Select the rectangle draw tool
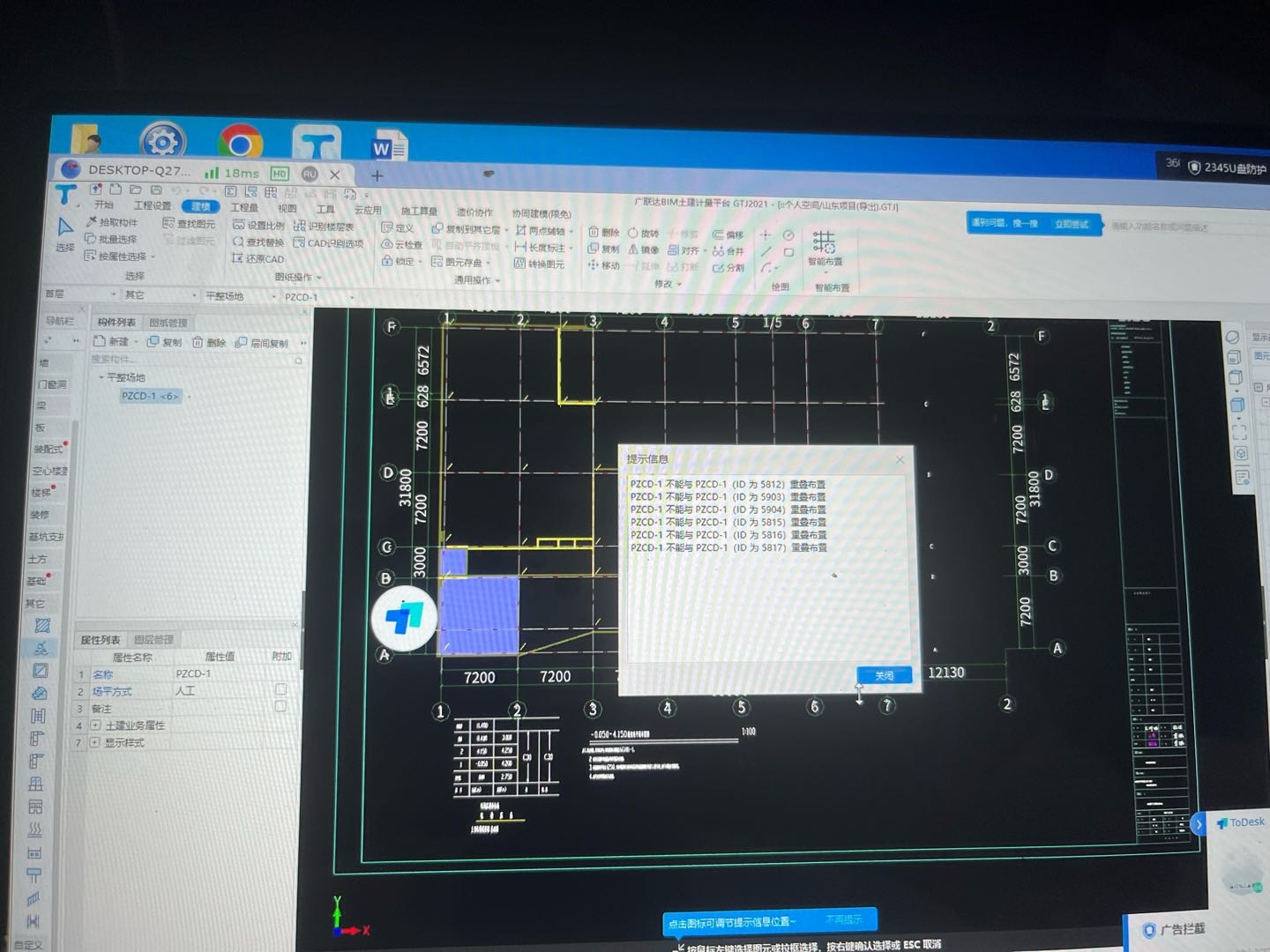Viewport: 1270px width, 952px height. coord(788,253)
